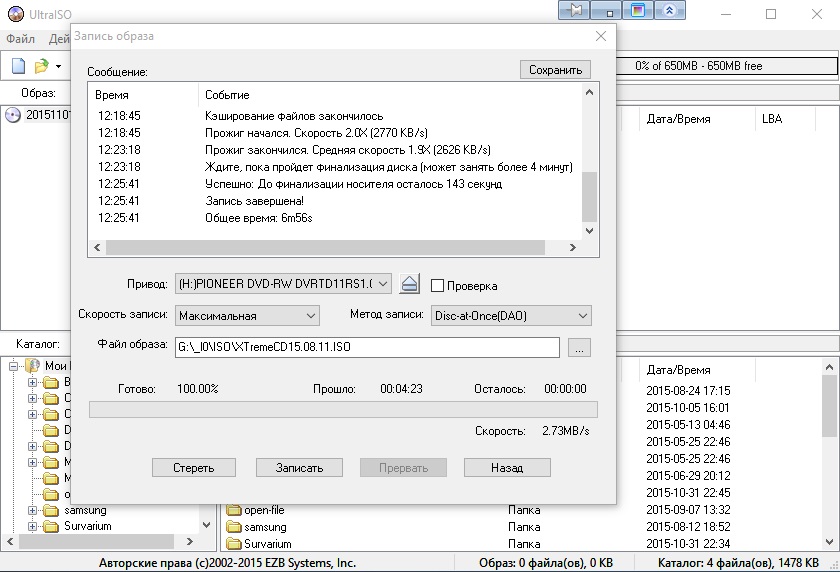
Task: Select the Survarium tree item
Action: click(88, 526)
